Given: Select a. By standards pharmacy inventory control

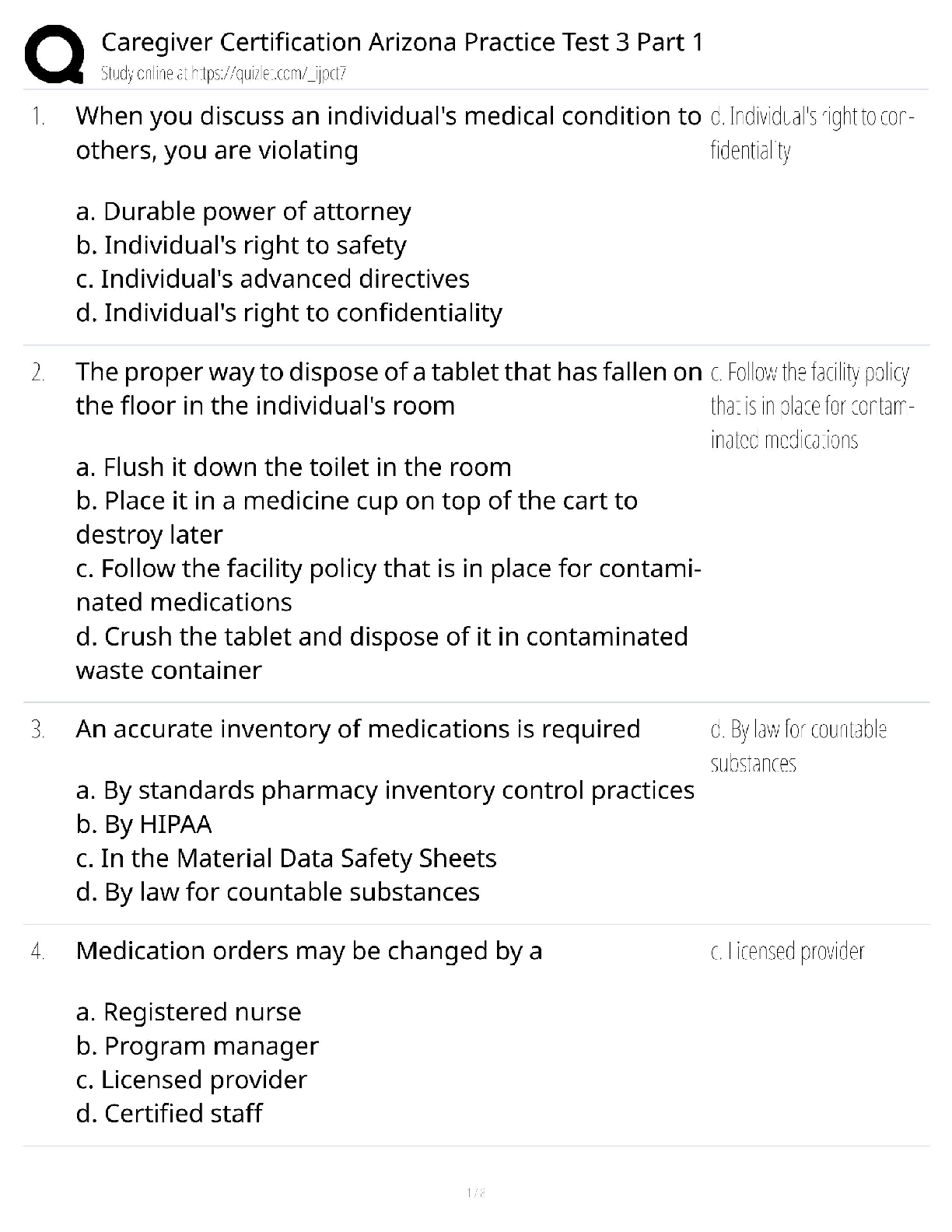Looking at the screenshot, I should click(385, 790).
